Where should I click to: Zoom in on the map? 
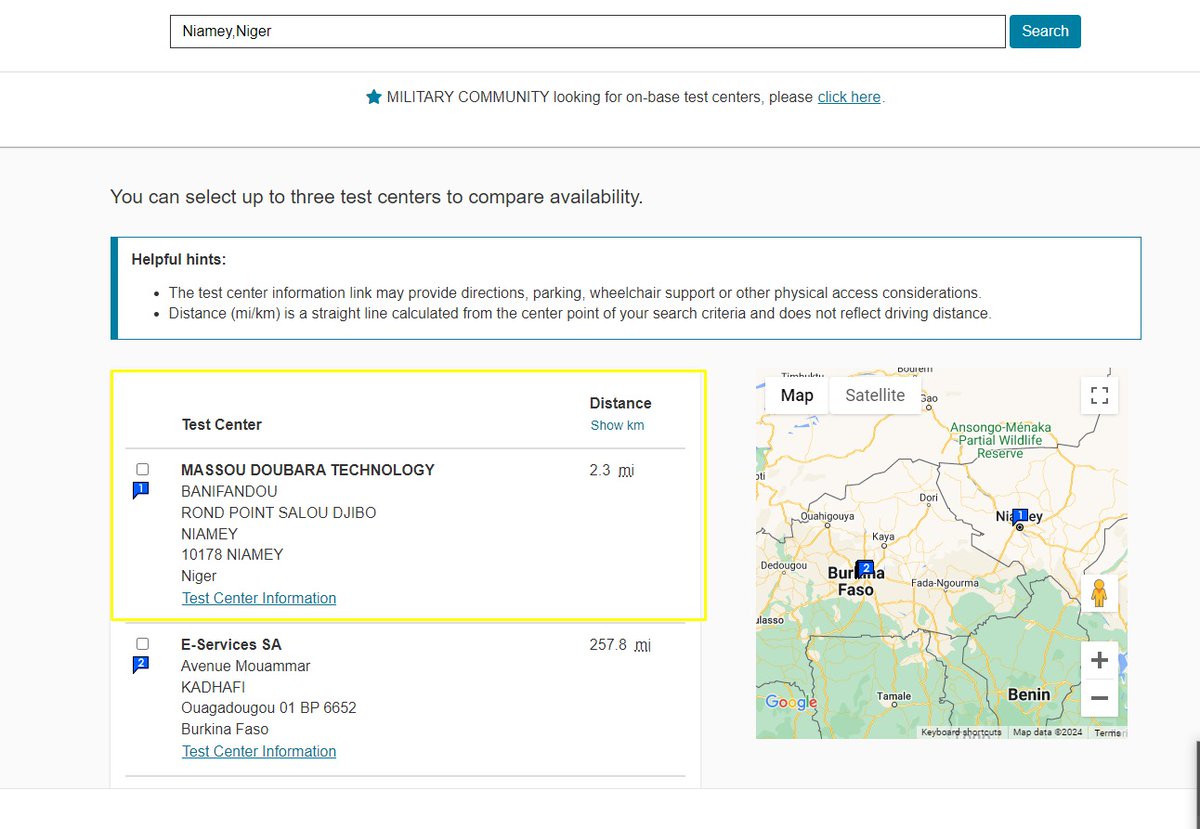(1099, 660)
